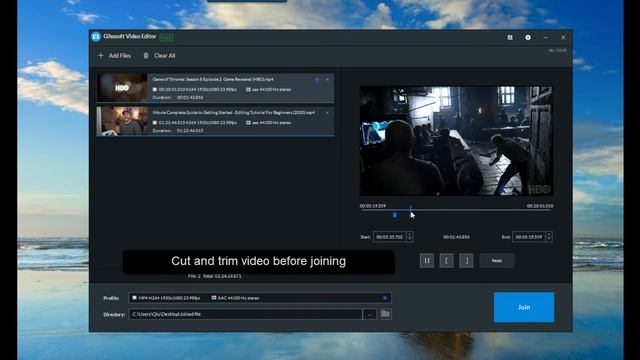Select the iMovie Complete Guide video thumbnail
Image resolution: width=640 pixels, height=360 pixels.
pyautogui.click(x=122, y=121)
